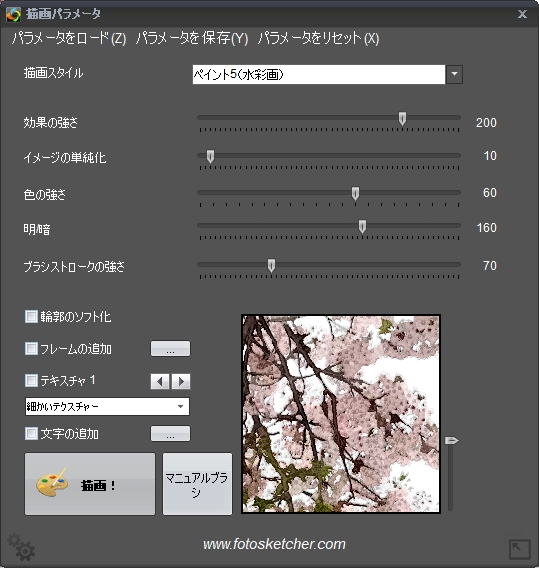Click the マニュアルブラシ button
This screenshot has width=539, height=568.
(x=197, y=484)
